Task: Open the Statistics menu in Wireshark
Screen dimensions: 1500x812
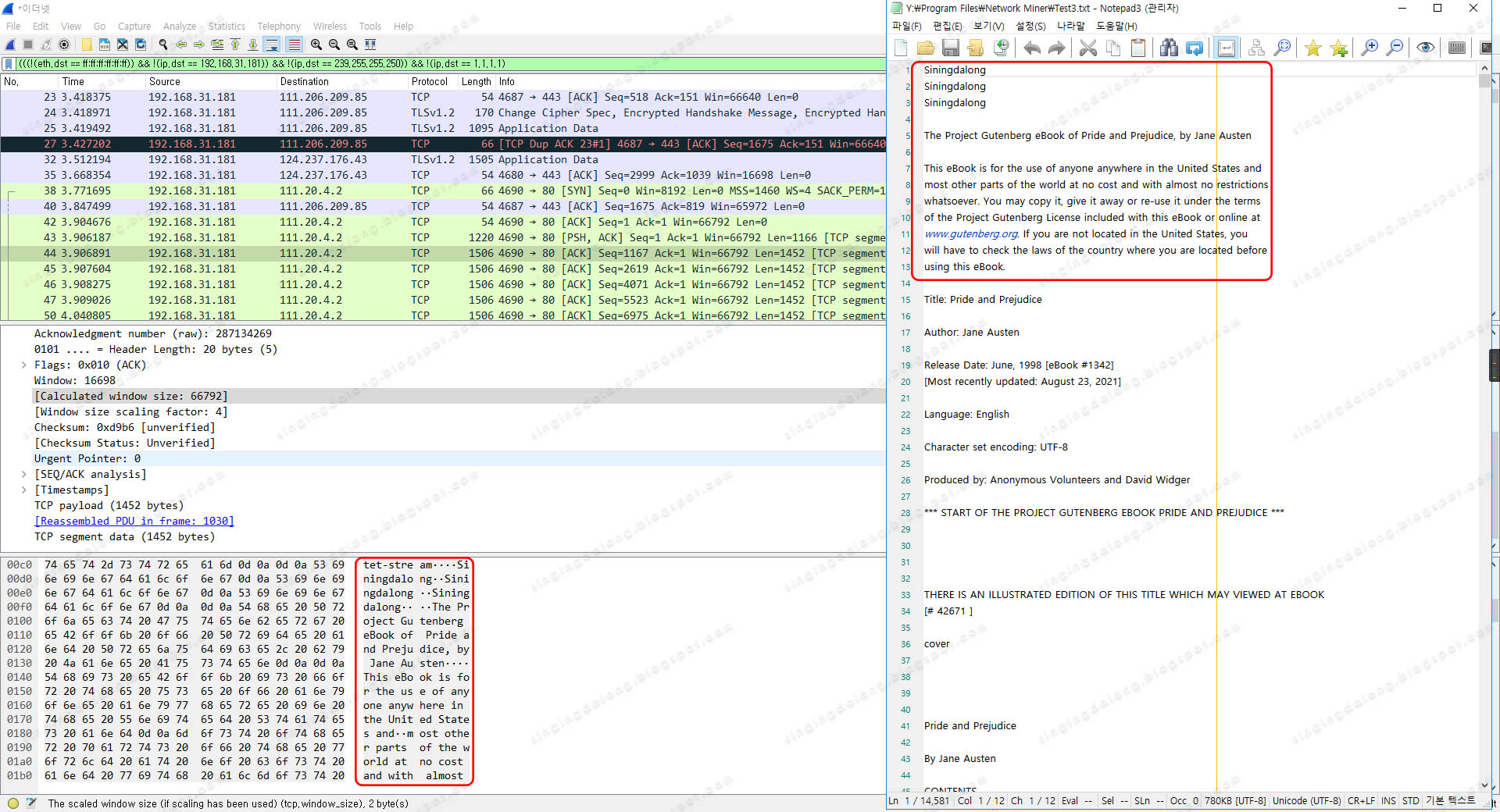Action: pyautogui.click(x=227, y=26)
